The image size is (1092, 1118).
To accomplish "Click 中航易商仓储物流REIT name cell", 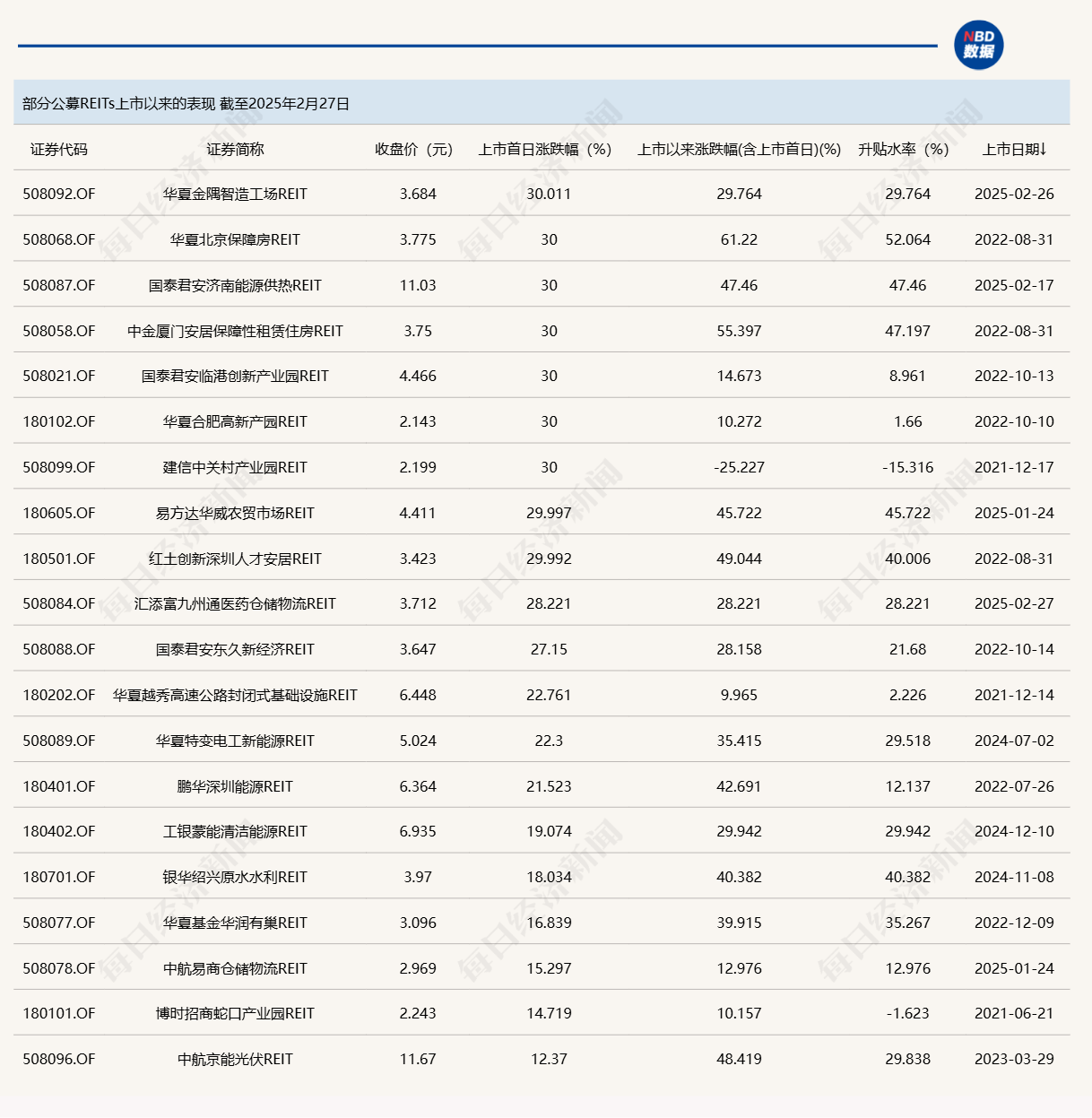I will (235, 968).
